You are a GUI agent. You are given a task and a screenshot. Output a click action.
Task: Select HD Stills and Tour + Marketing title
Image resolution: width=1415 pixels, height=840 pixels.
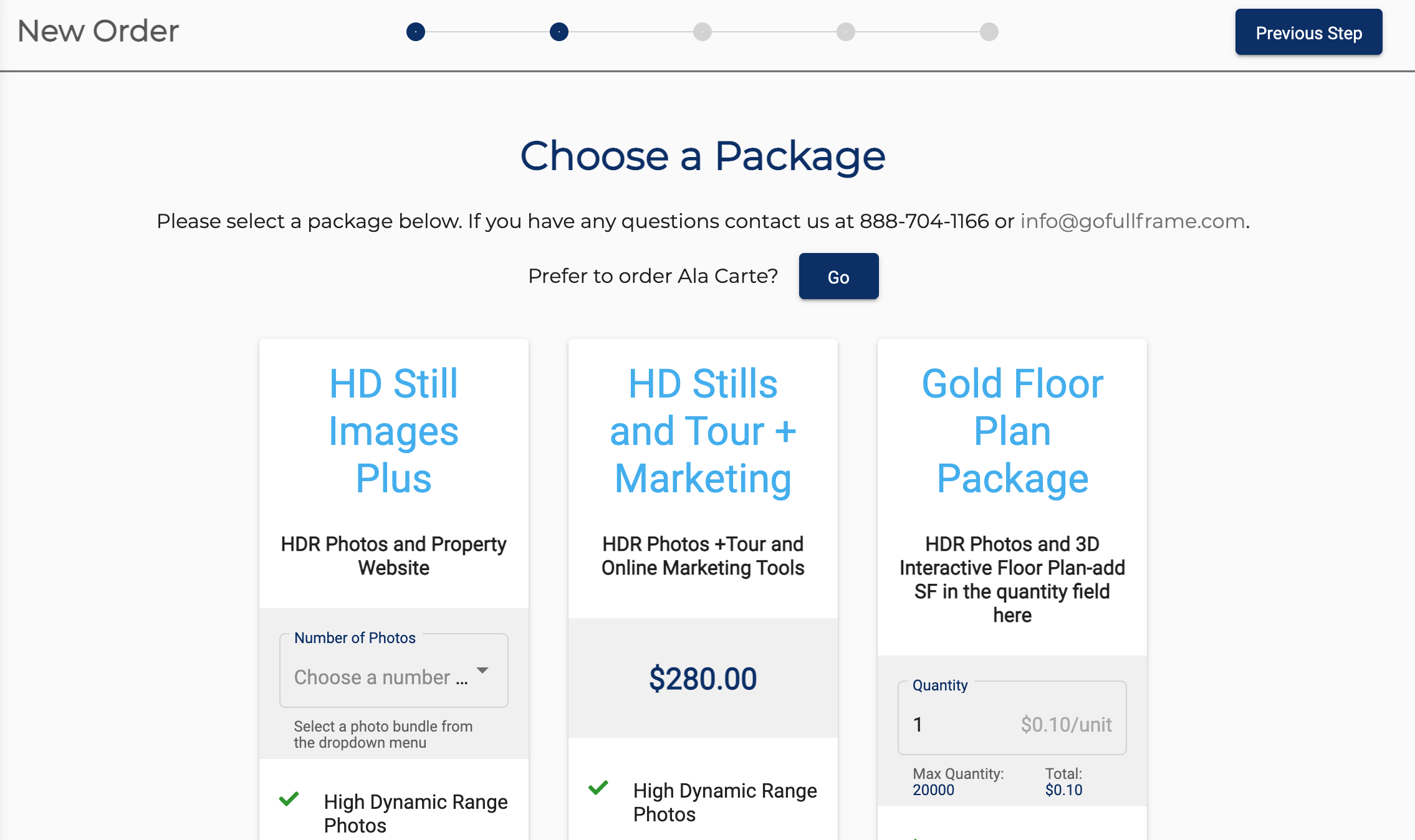click(x=703, y=431)
